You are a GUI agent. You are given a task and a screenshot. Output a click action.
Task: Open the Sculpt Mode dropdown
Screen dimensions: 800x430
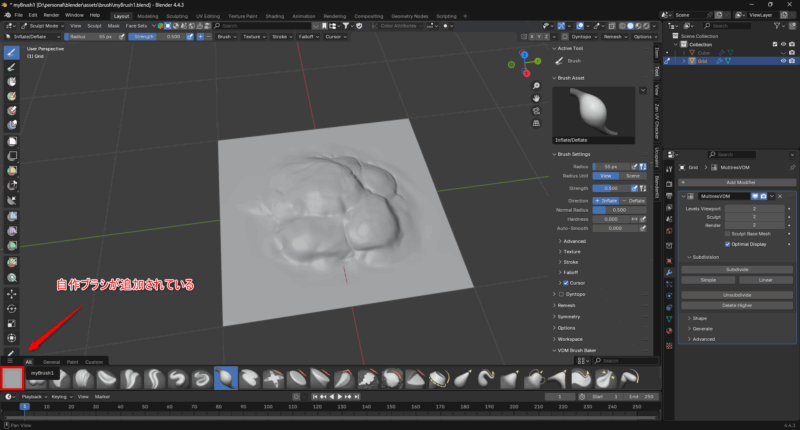pyautogui.click(x=43, y=26)
